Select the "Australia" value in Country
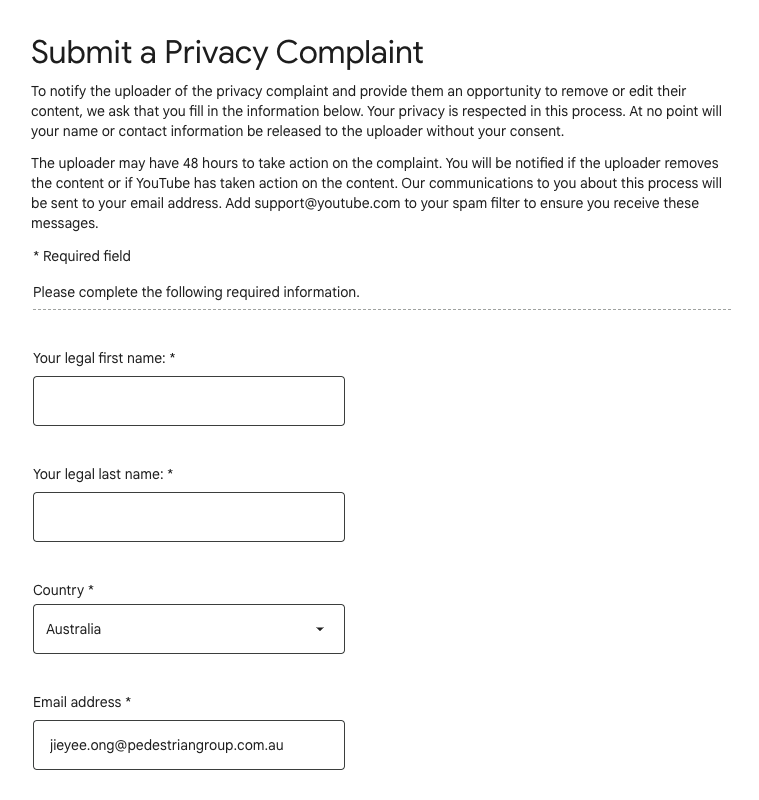The width and height of the screenshot is (759, 800). coord(74,629)
